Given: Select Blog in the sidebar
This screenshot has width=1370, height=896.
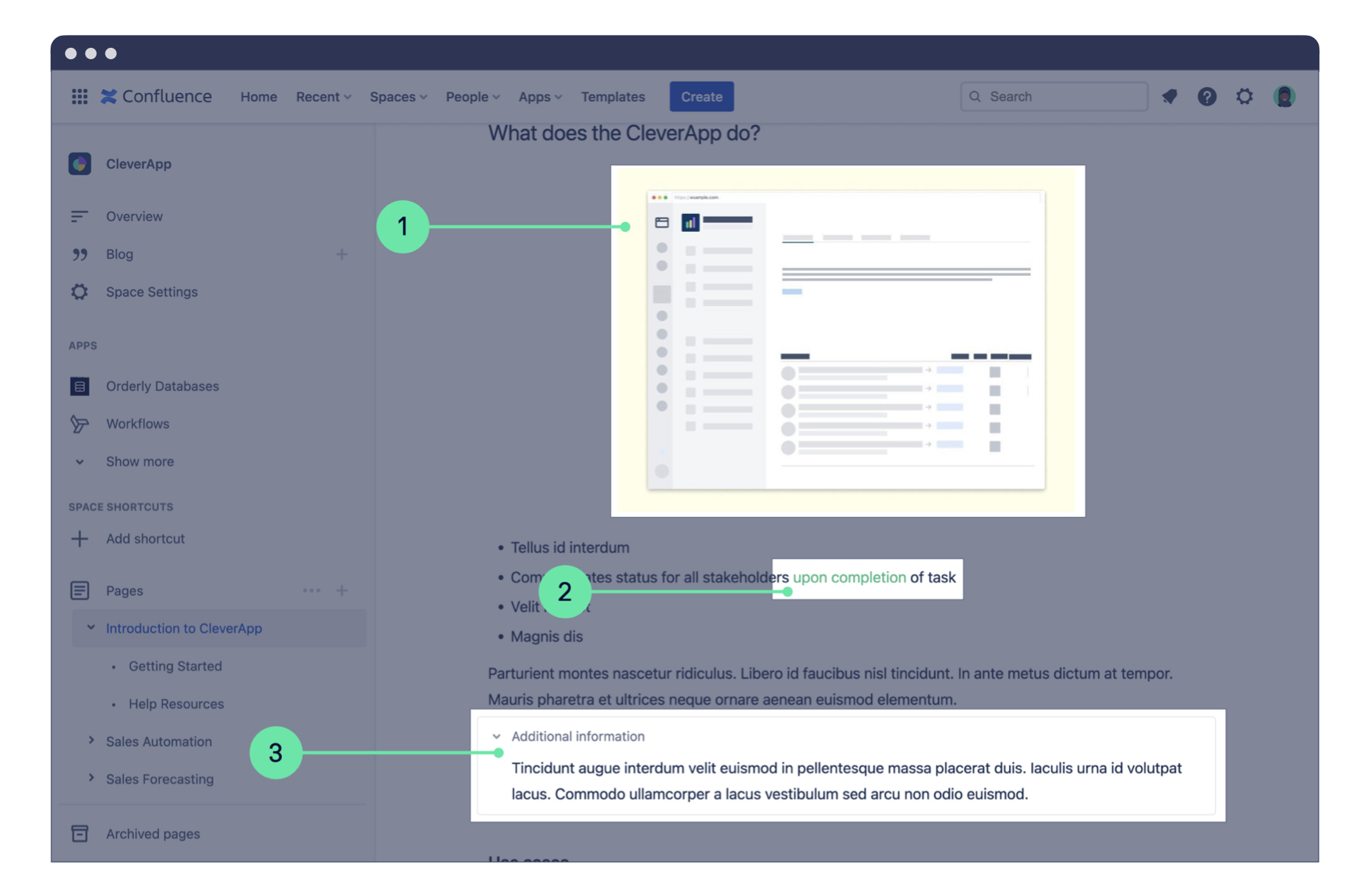Looking at the screenshot, I should pos(119,254).
